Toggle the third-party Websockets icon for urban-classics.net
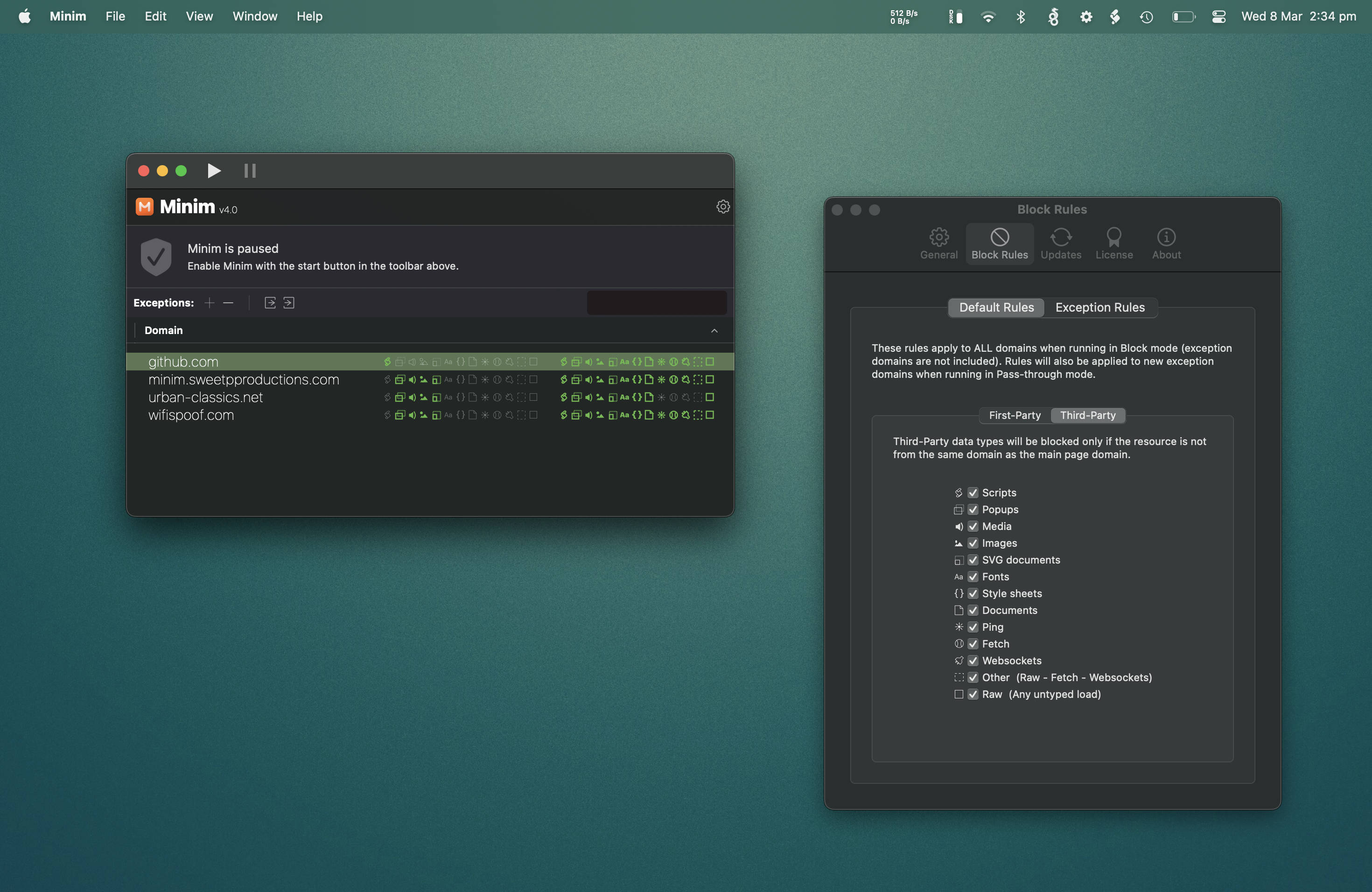Viewport: 1372px width, 892px height. [686, 397]
